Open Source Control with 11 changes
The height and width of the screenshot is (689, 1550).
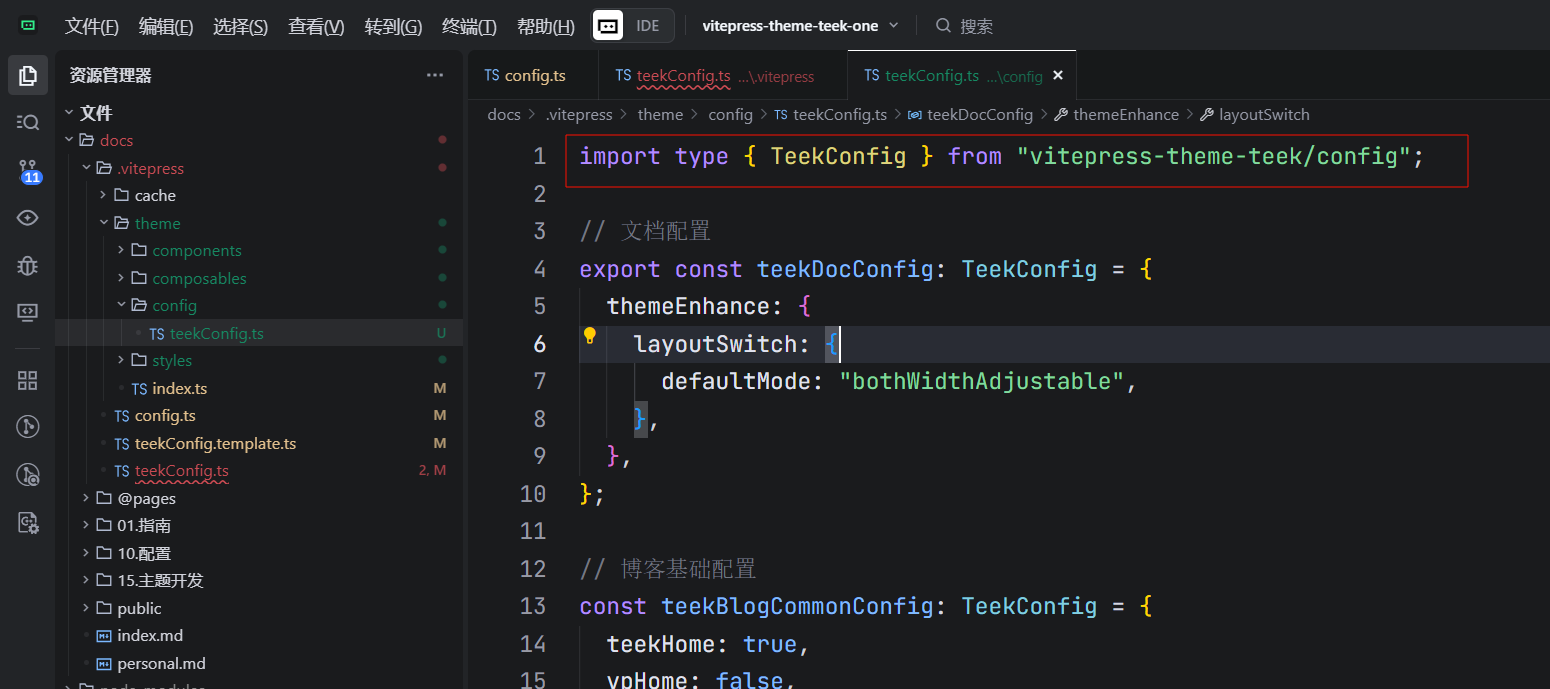(28, 170)
